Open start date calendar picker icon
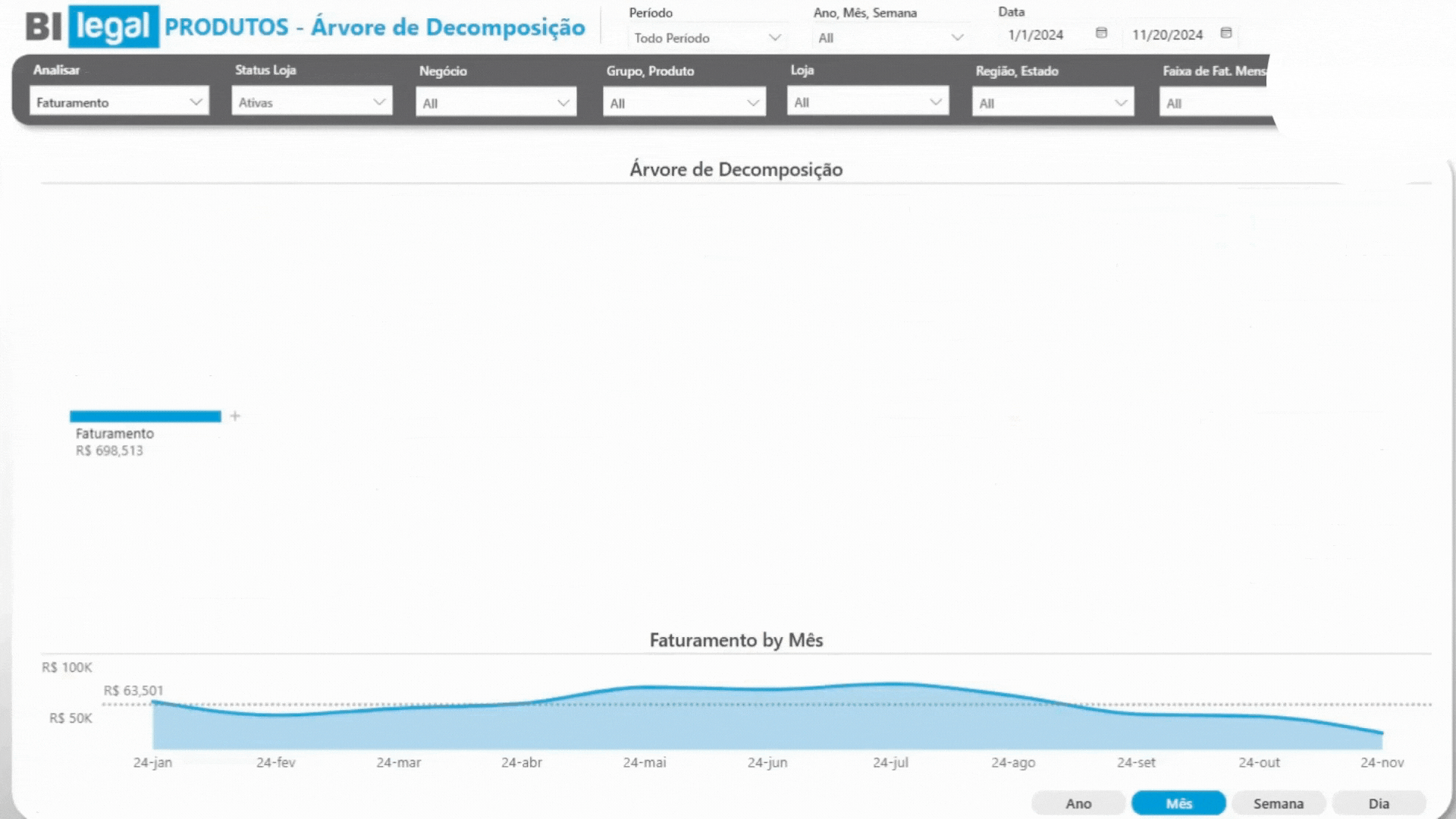Viewport: 1456px width, 819px height. click(x=1101, y=33)
